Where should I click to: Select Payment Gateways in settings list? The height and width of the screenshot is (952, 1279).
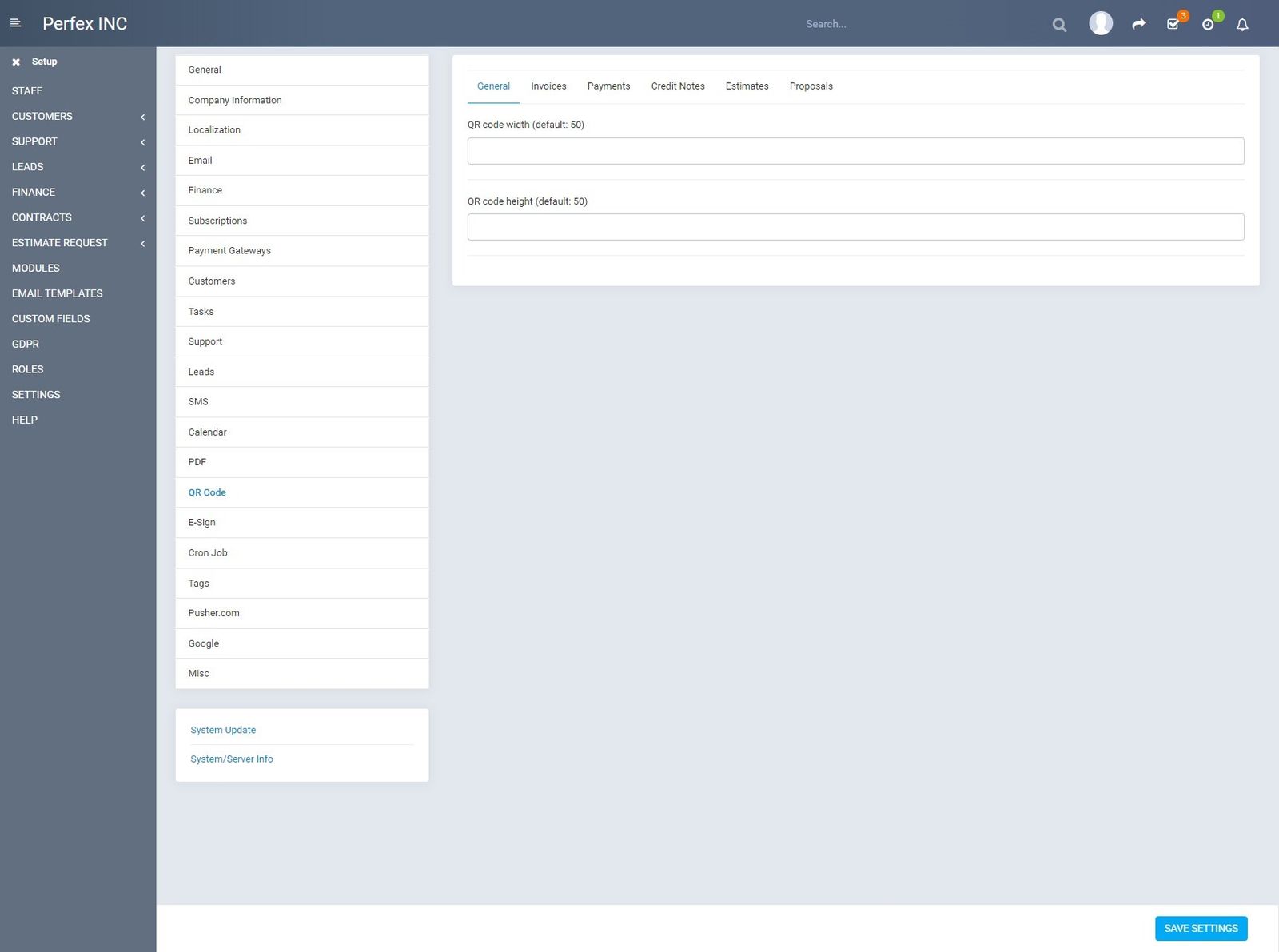pyautogui.click(x=229, y=251)
